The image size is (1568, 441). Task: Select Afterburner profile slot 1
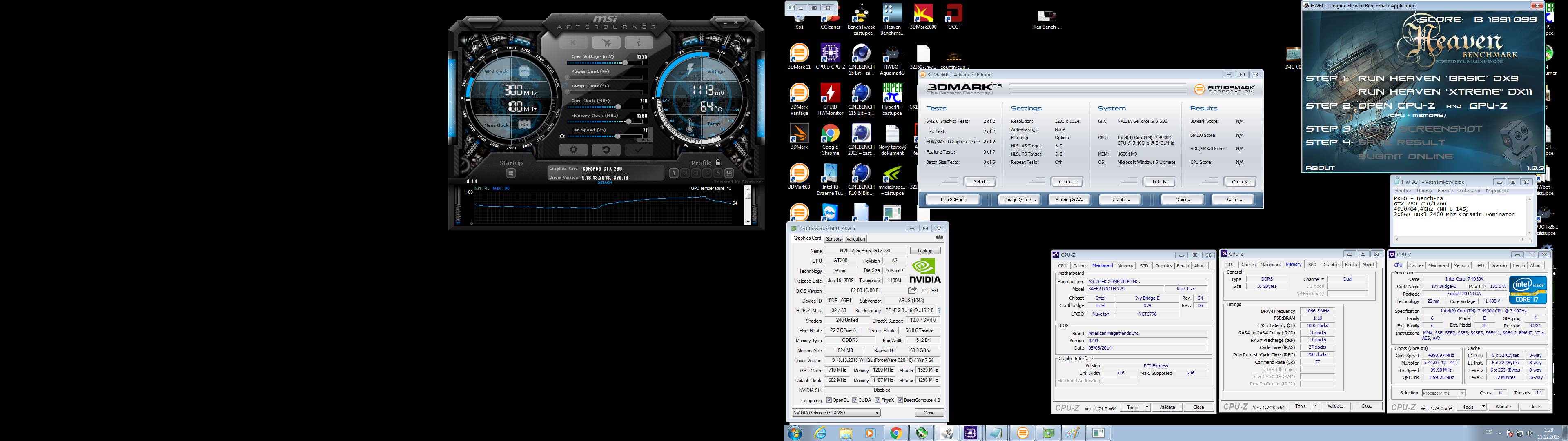674,174
